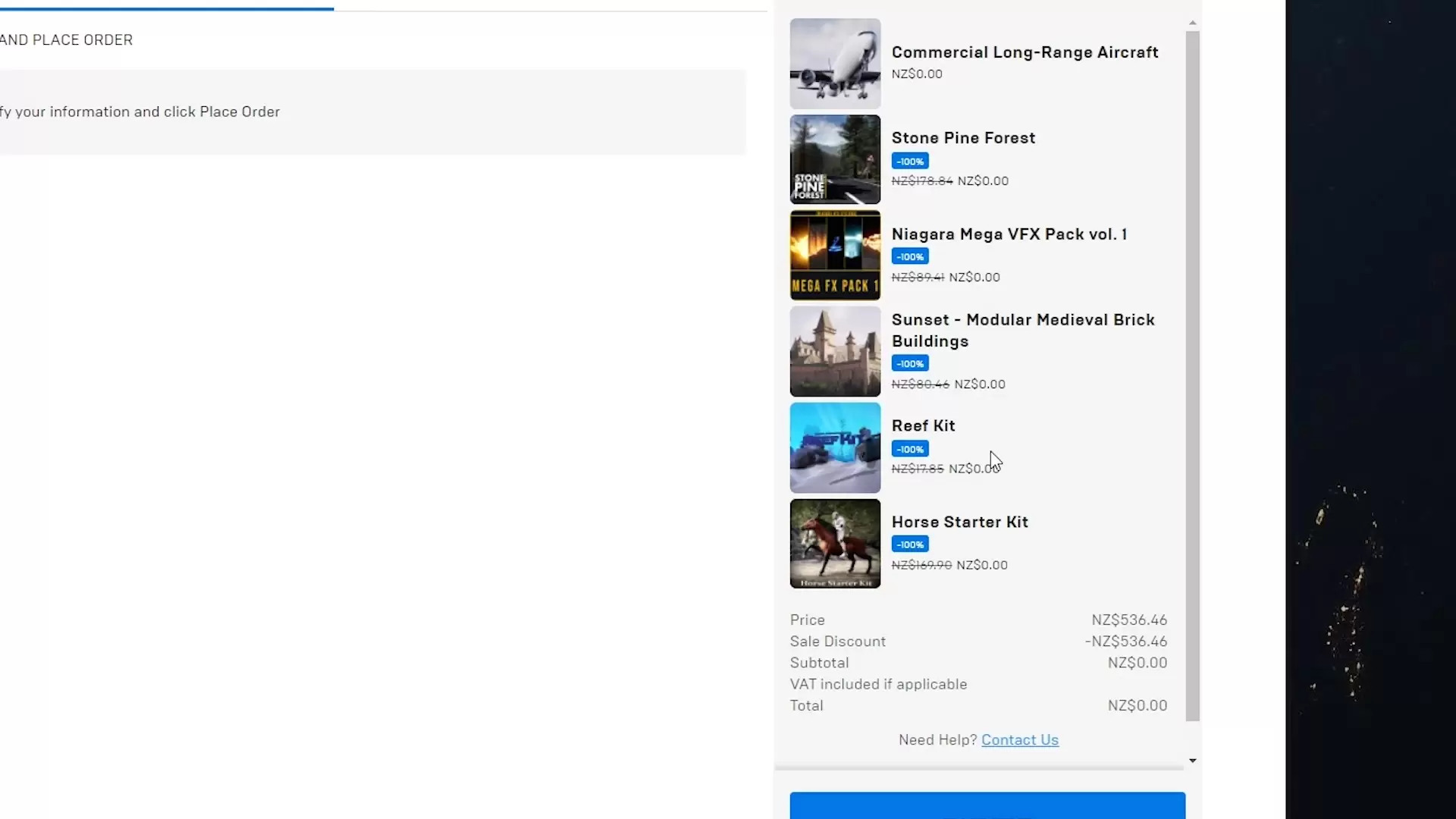
Task: Click the -100% badge under Horse Starter Kit
Action: click(x=910, y=544)
